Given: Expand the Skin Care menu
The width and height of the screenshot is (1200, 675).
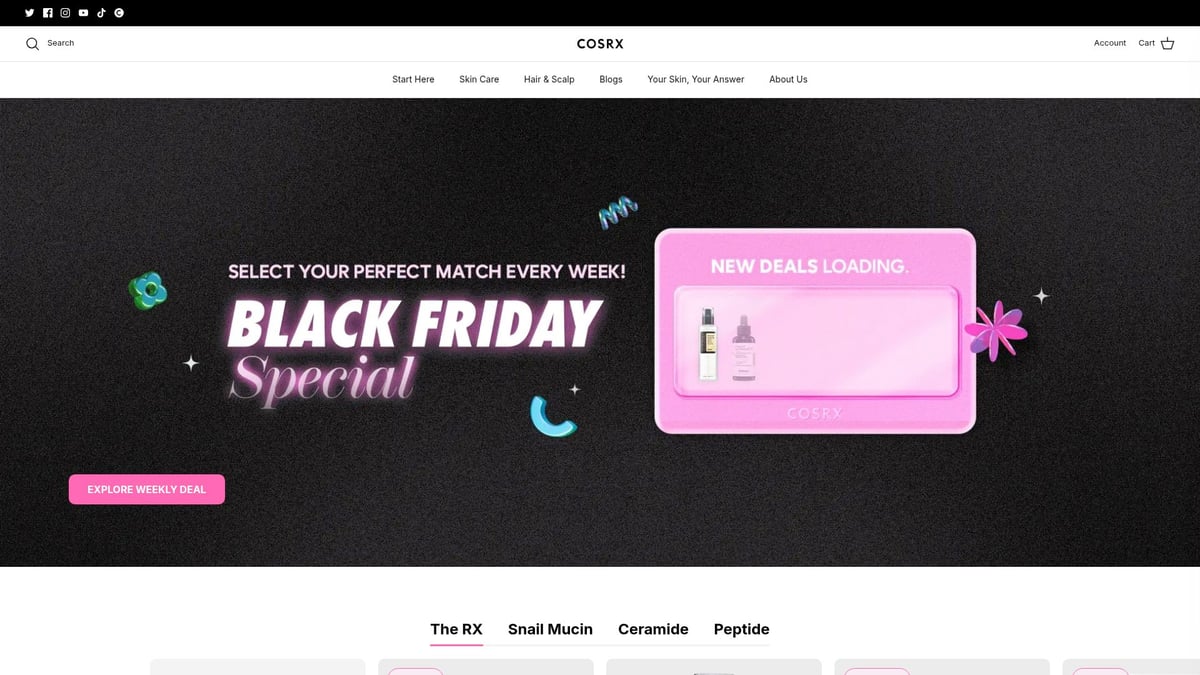Looking at the screenshot, I should (x=479, y=79).
